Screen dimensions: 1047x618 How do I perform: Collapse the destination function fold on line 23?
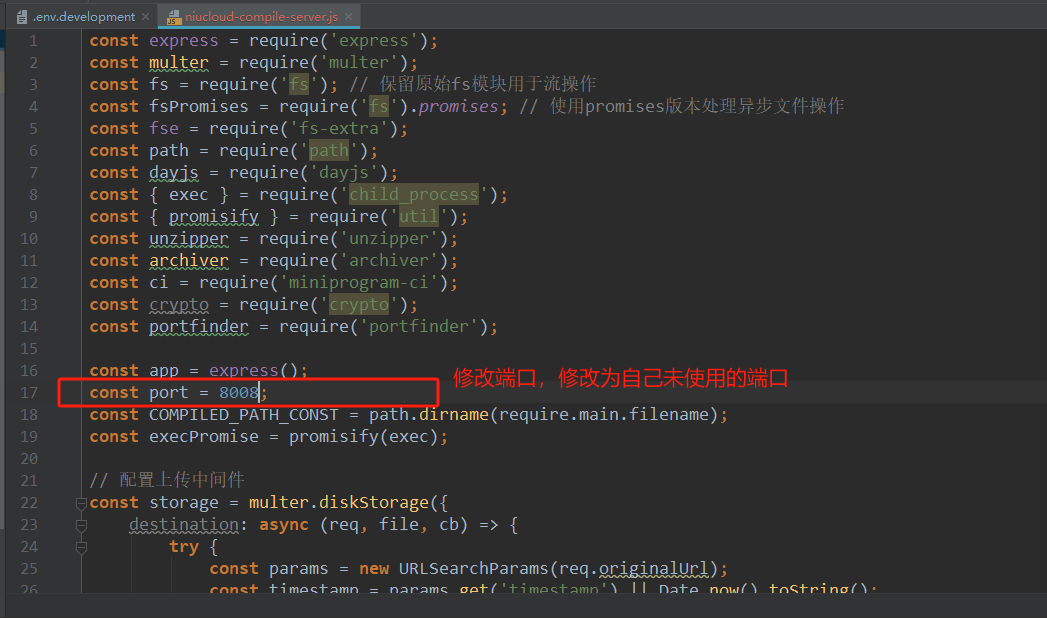click(81, 525)
